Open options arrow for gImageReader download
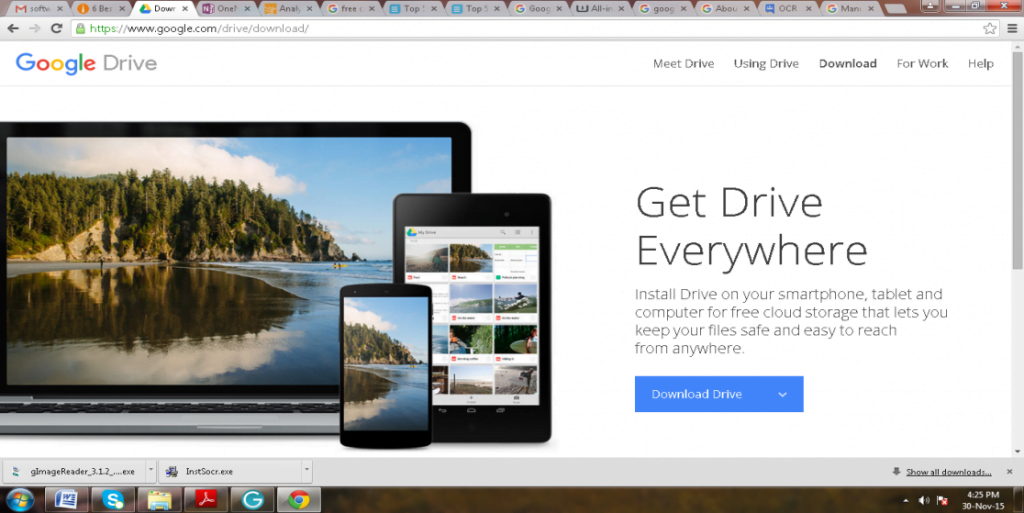The image size is (1024, 513). tap(151, 471)
